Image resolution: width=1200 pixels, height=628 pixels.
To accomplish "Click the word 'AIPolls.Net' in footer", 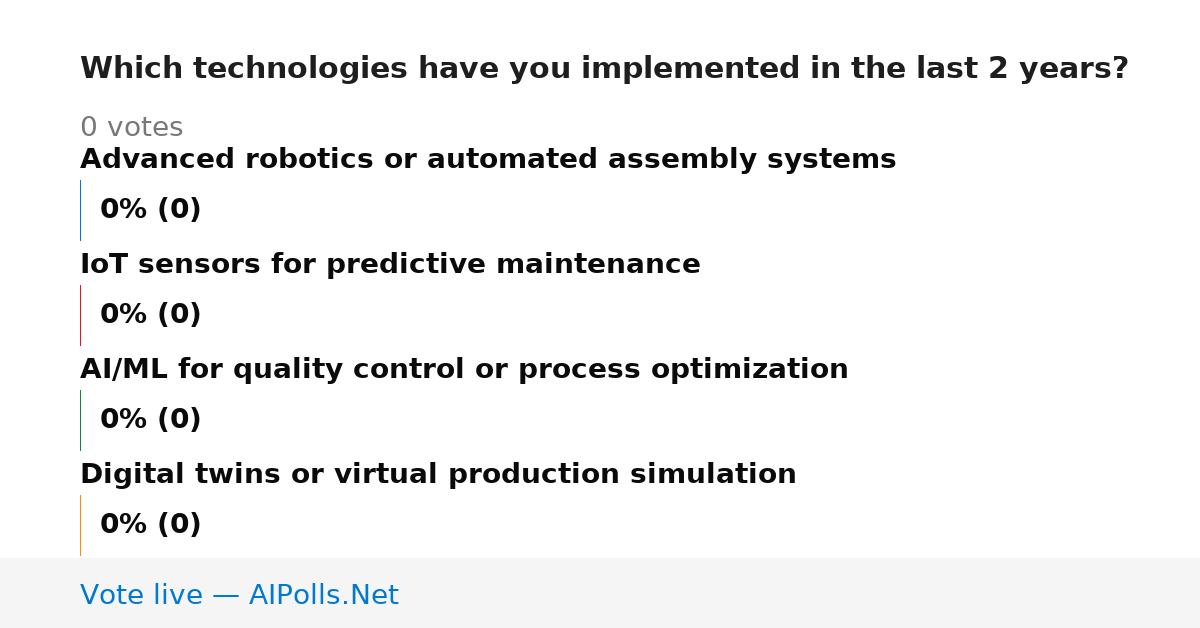I will tap(323, 596).
